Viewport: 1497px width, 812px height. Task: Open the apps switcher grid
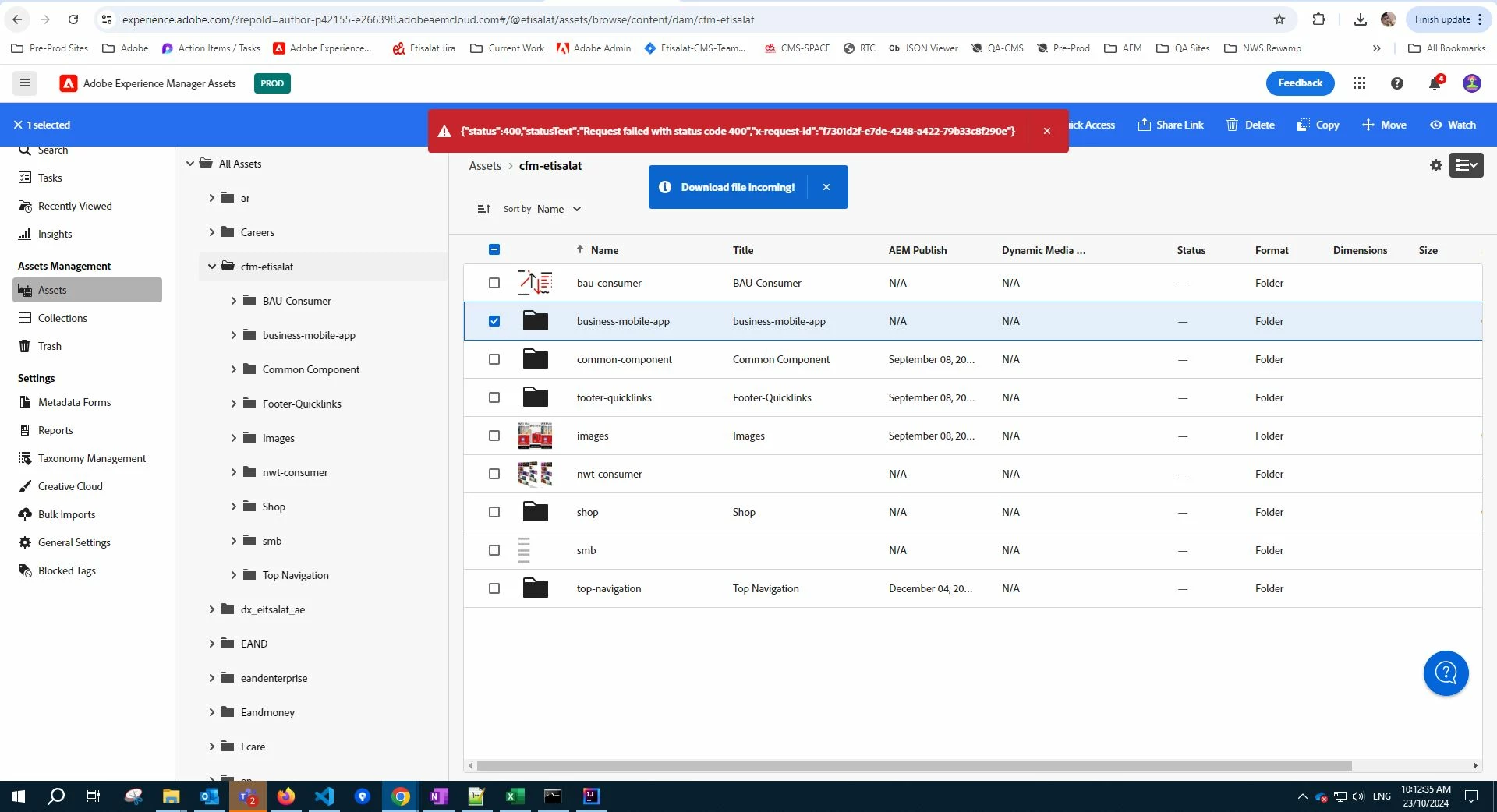point(1359,83)
